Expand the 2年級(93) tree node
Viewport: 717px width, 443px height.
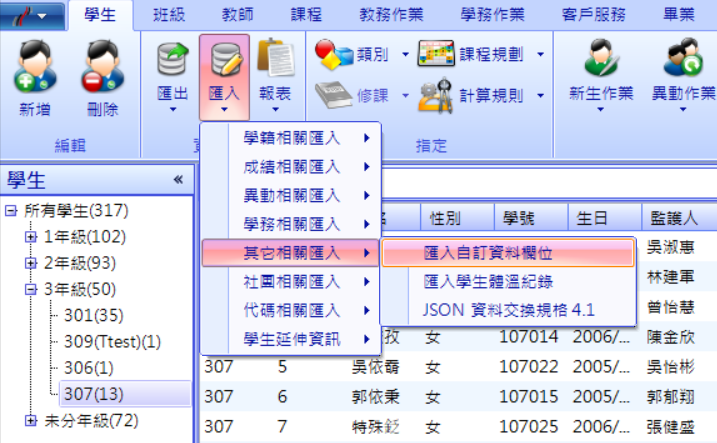pos(30,263)
